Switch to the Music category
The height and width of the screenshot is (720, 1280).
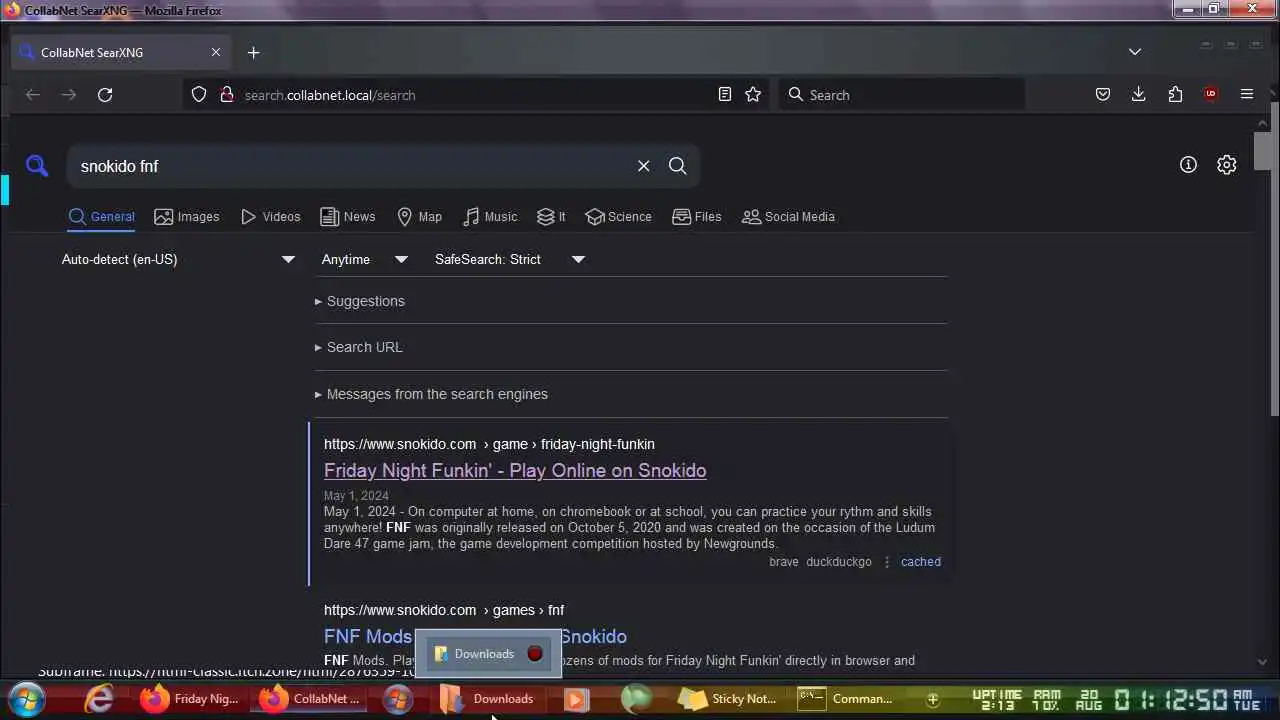490,217
